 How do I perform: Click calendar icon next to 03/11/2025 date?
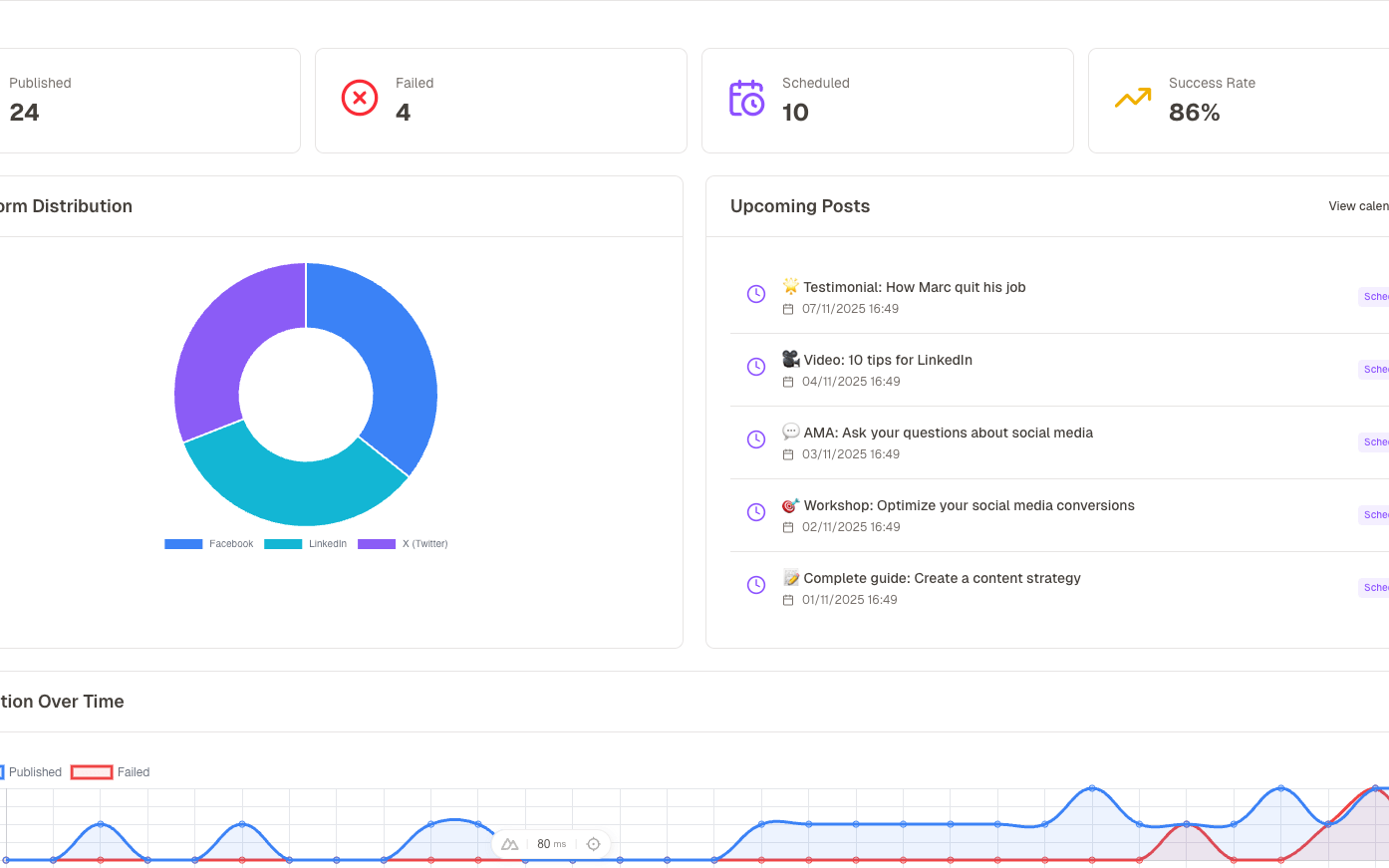pos(788,454)
